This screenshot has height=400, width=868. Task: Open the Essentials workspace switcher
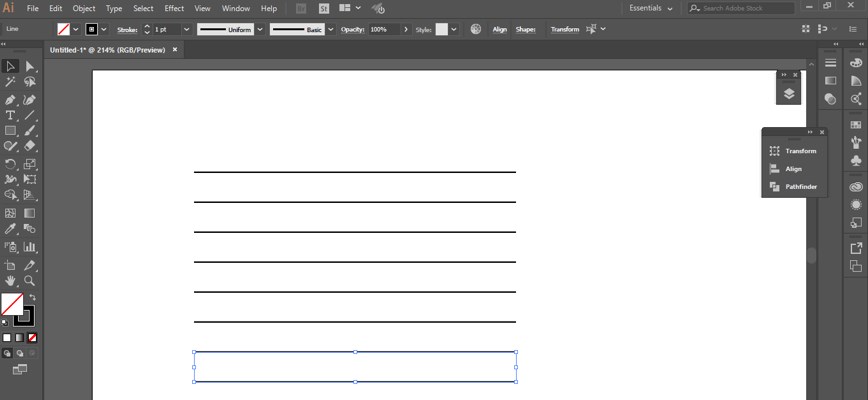(651, 8)
